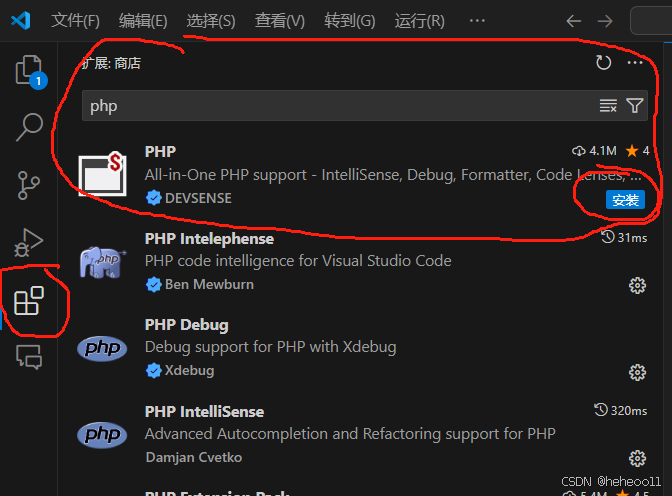Clear extensions search results
The height and width of the screenshot is (496, 672).
tap(608, 105)
